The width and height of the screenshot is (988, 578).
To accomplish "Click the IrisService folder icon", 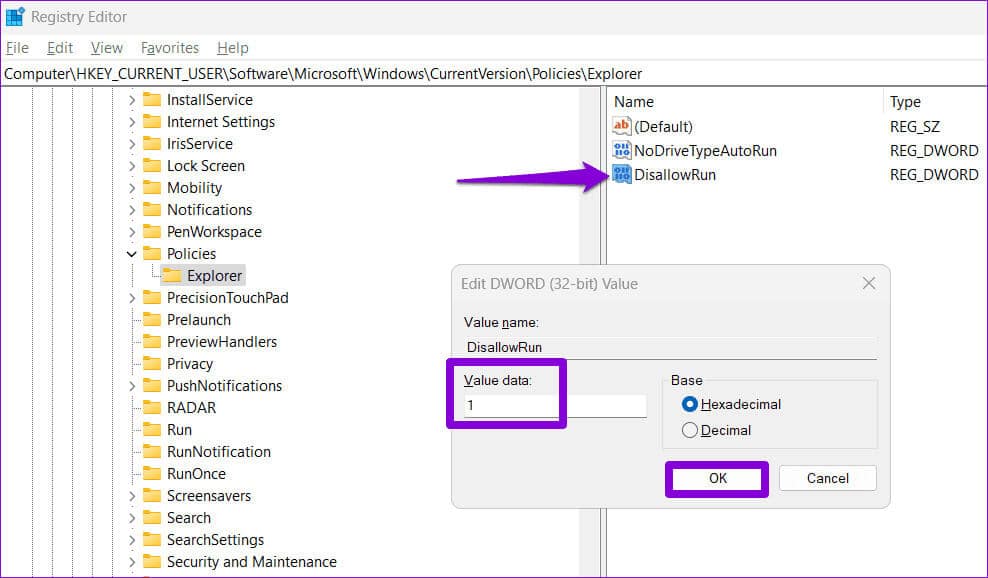I will [152, 144].
